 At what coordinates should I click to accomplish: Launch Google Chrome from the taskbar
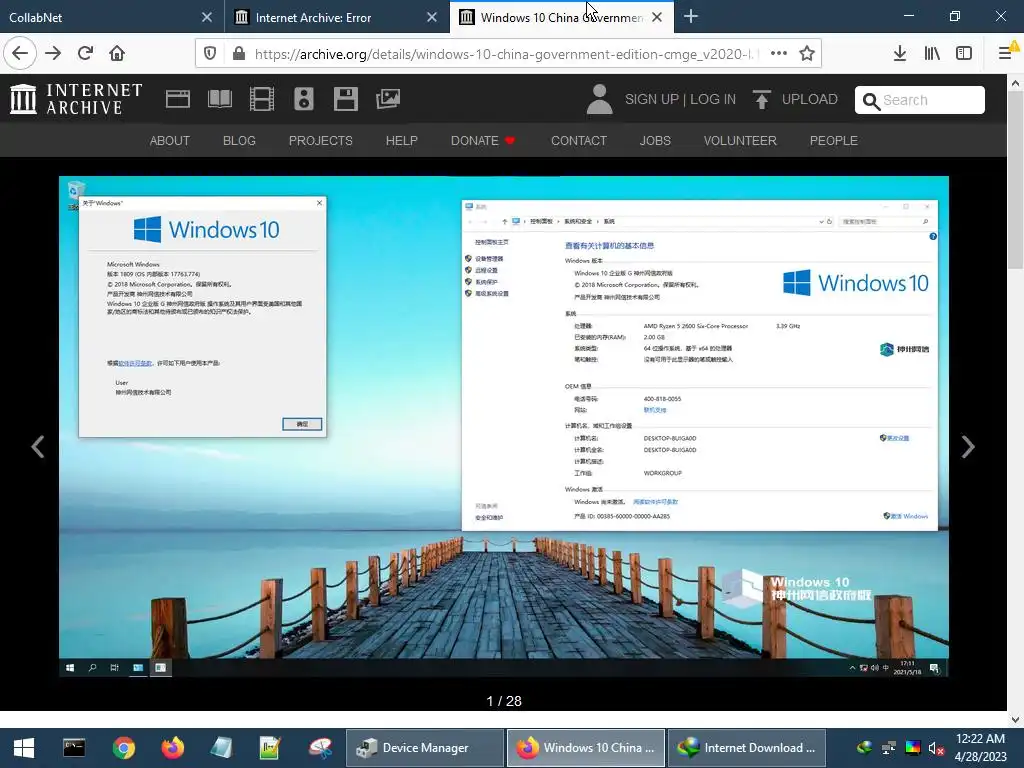(123, 748)
